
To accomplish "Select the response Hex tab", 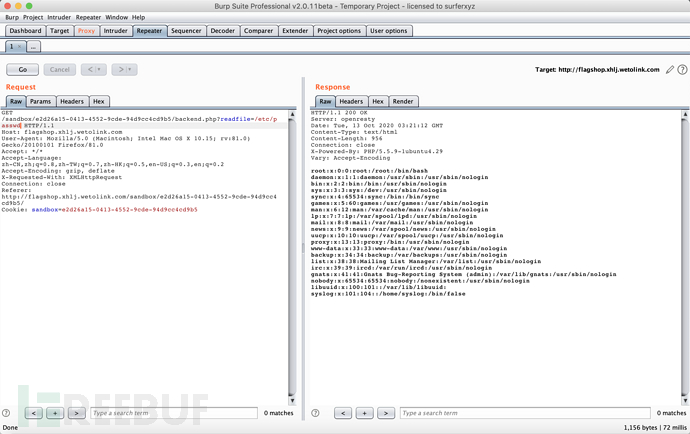I will click(x=378, y=101).
